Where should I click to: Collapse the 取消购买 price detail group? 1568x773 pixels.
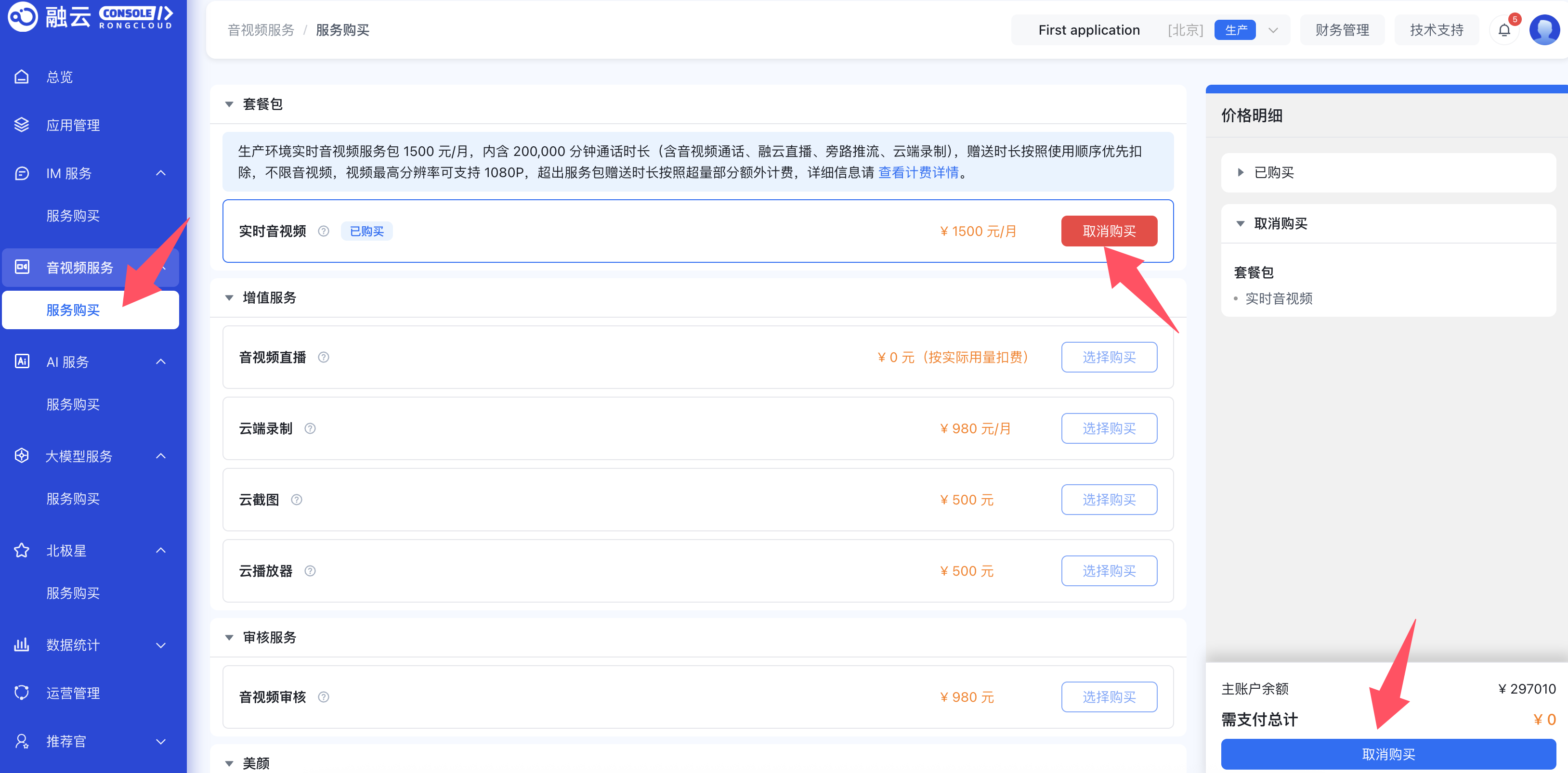[1241, 223]
